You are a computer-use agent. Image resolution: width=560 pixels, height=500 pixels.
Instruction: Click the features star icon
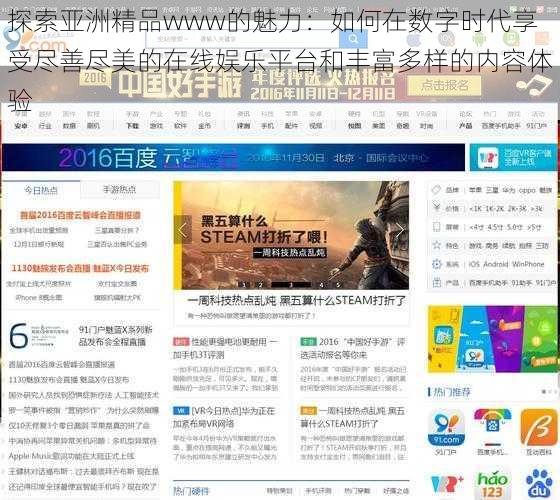[x=436, y=245]
